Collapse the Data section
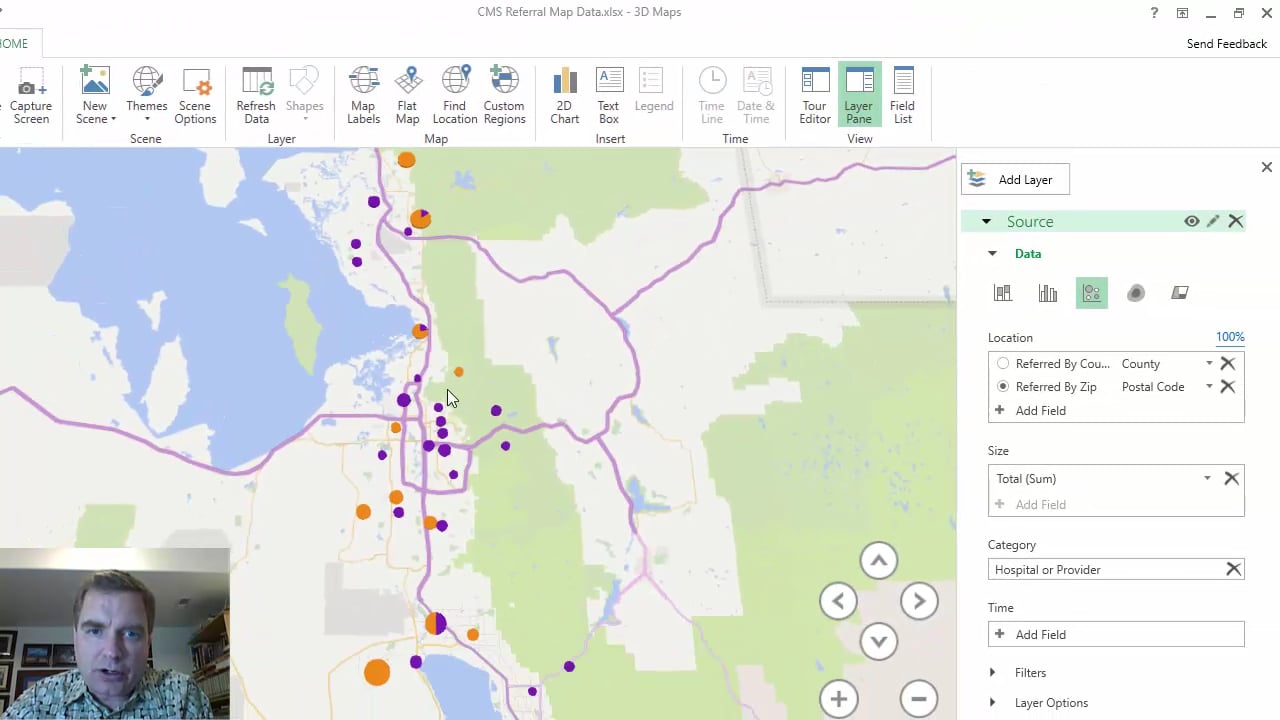 (992, 254)
